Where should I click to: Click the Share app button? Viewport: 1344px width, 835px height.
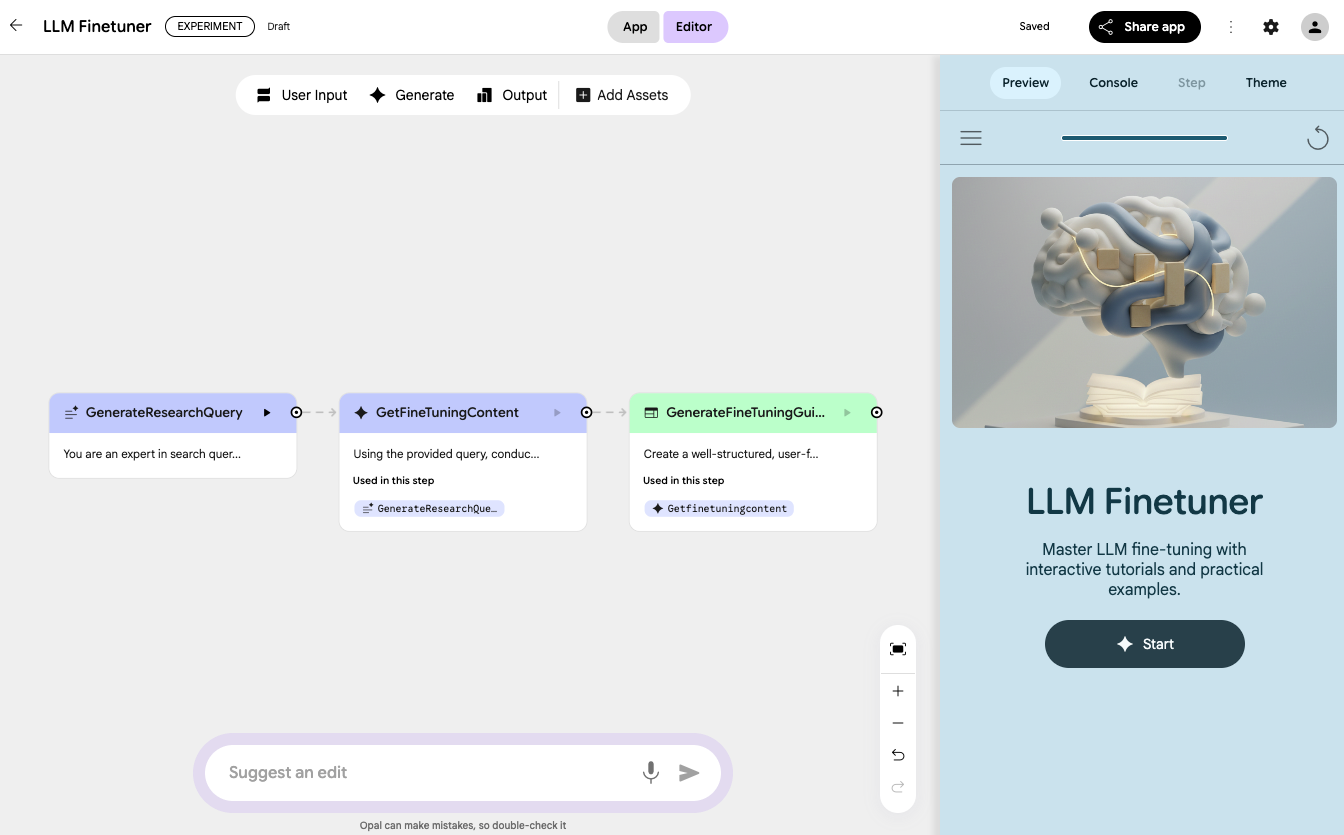click(1144, 27)
